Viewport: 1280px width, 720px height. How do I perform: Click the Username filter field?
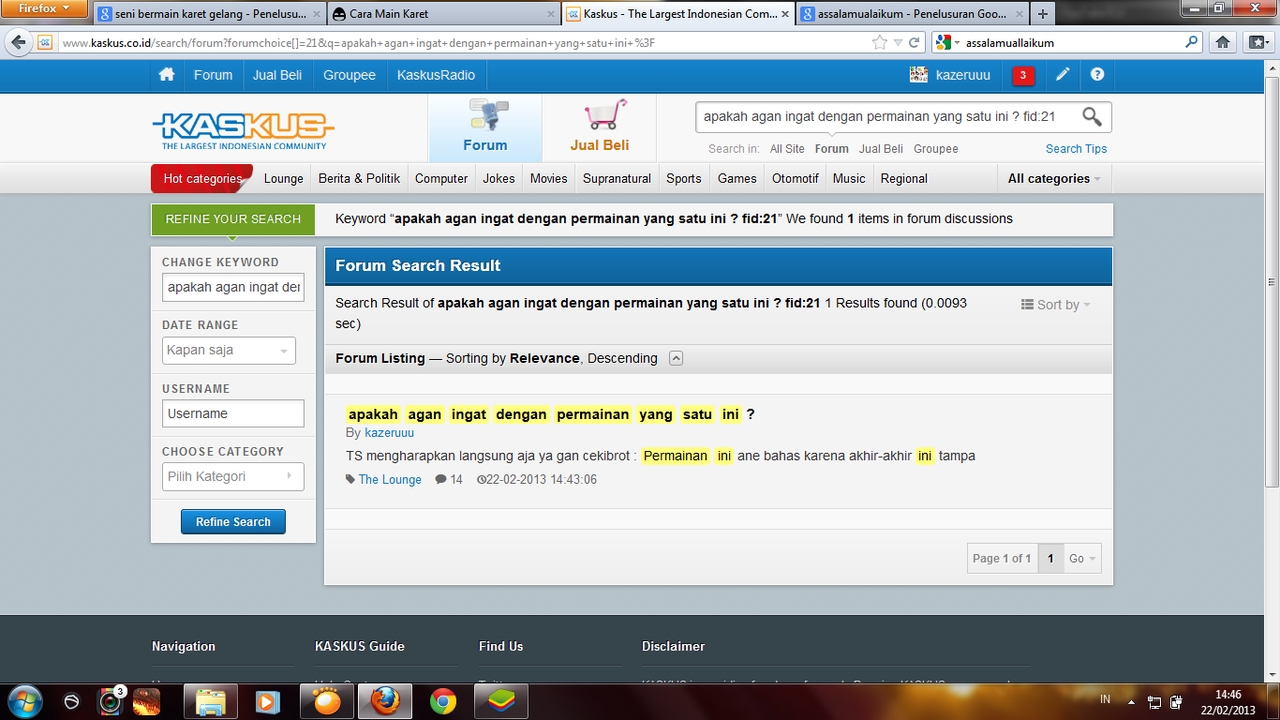(233, 414)
